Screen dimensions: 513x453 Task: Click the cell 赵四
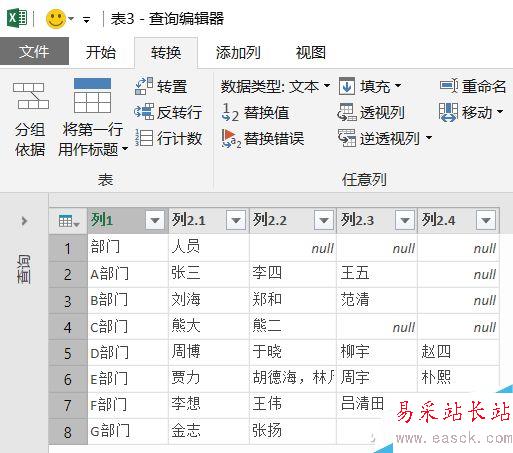click(458, 352)
